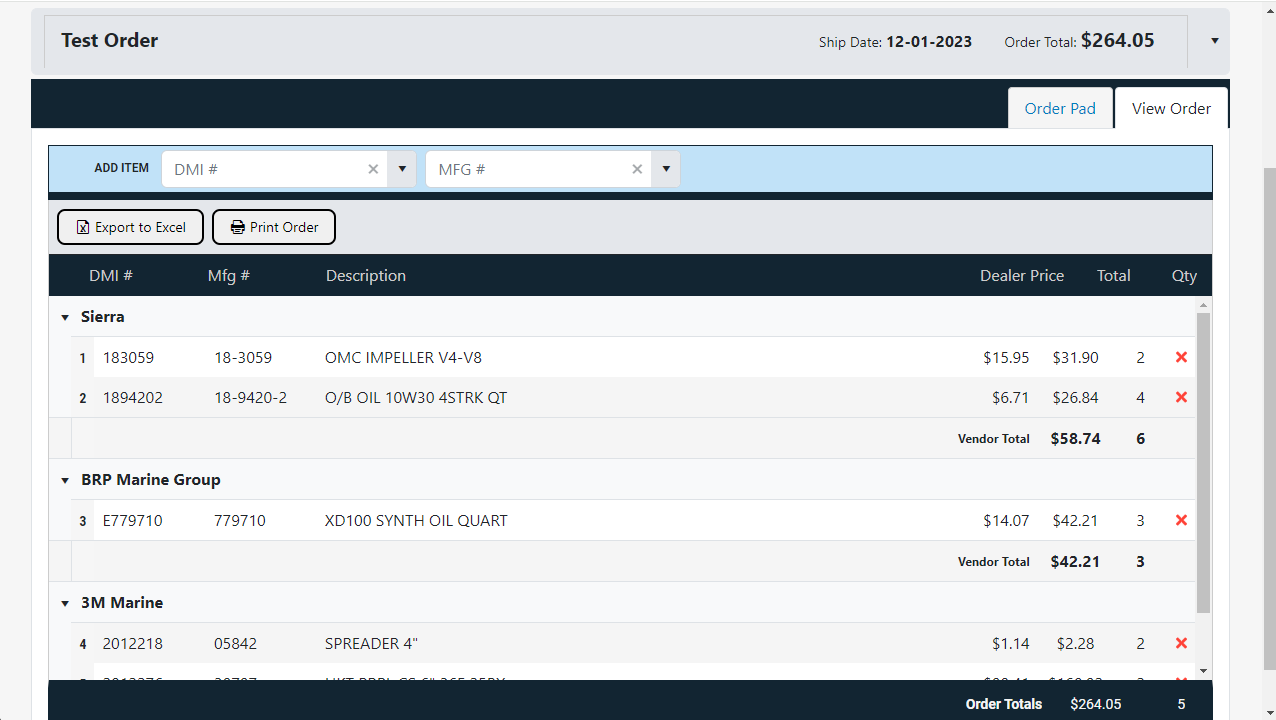
Task: Click the order list scrollbar thumb
Action: tap(1204, 462)
